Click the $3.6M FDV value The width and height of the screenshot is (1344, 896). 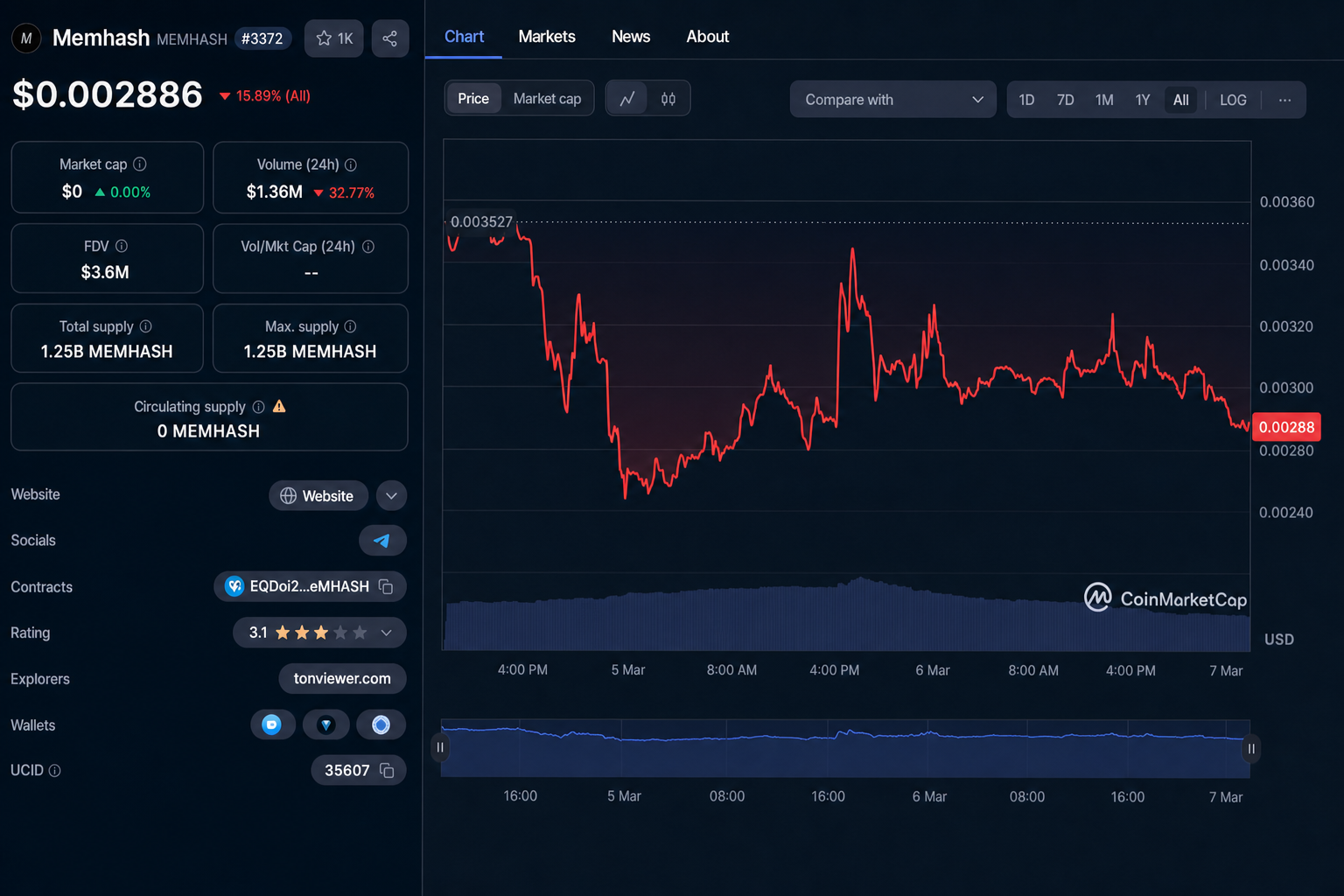[105, 272]
